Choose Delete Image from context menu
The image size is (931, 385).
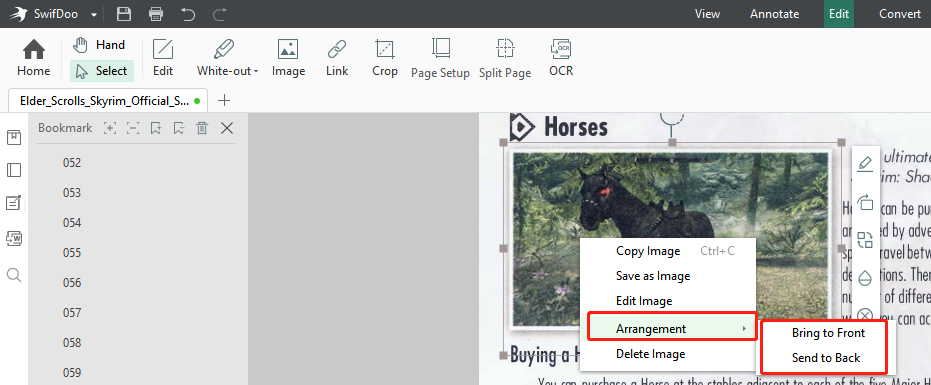click(667, 354)
